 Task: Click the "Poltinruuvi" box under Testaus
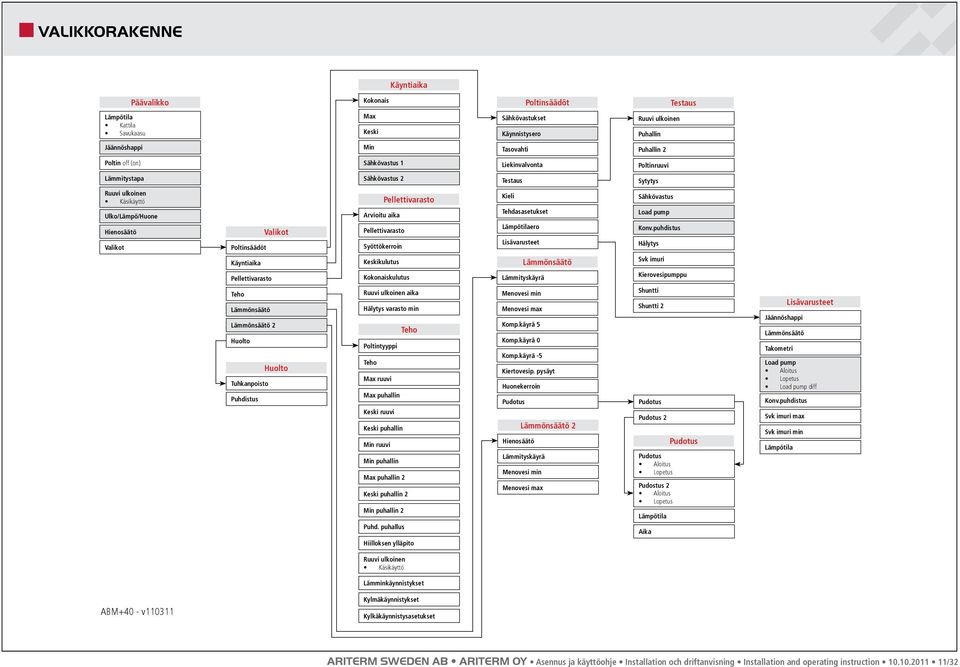(x=684, y=165)
